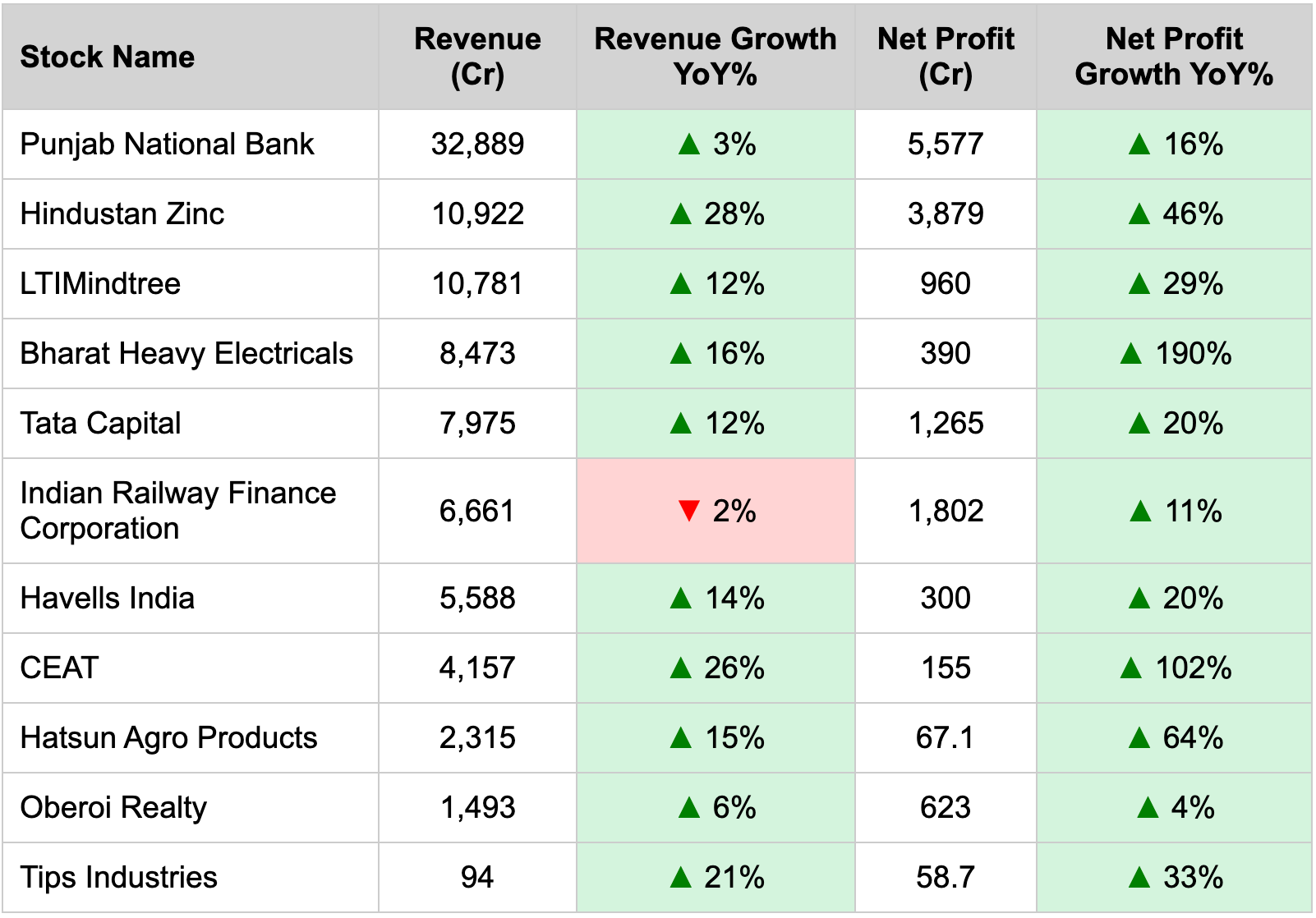Click Bharat Heavy Electricals name cell

[191, 354]
